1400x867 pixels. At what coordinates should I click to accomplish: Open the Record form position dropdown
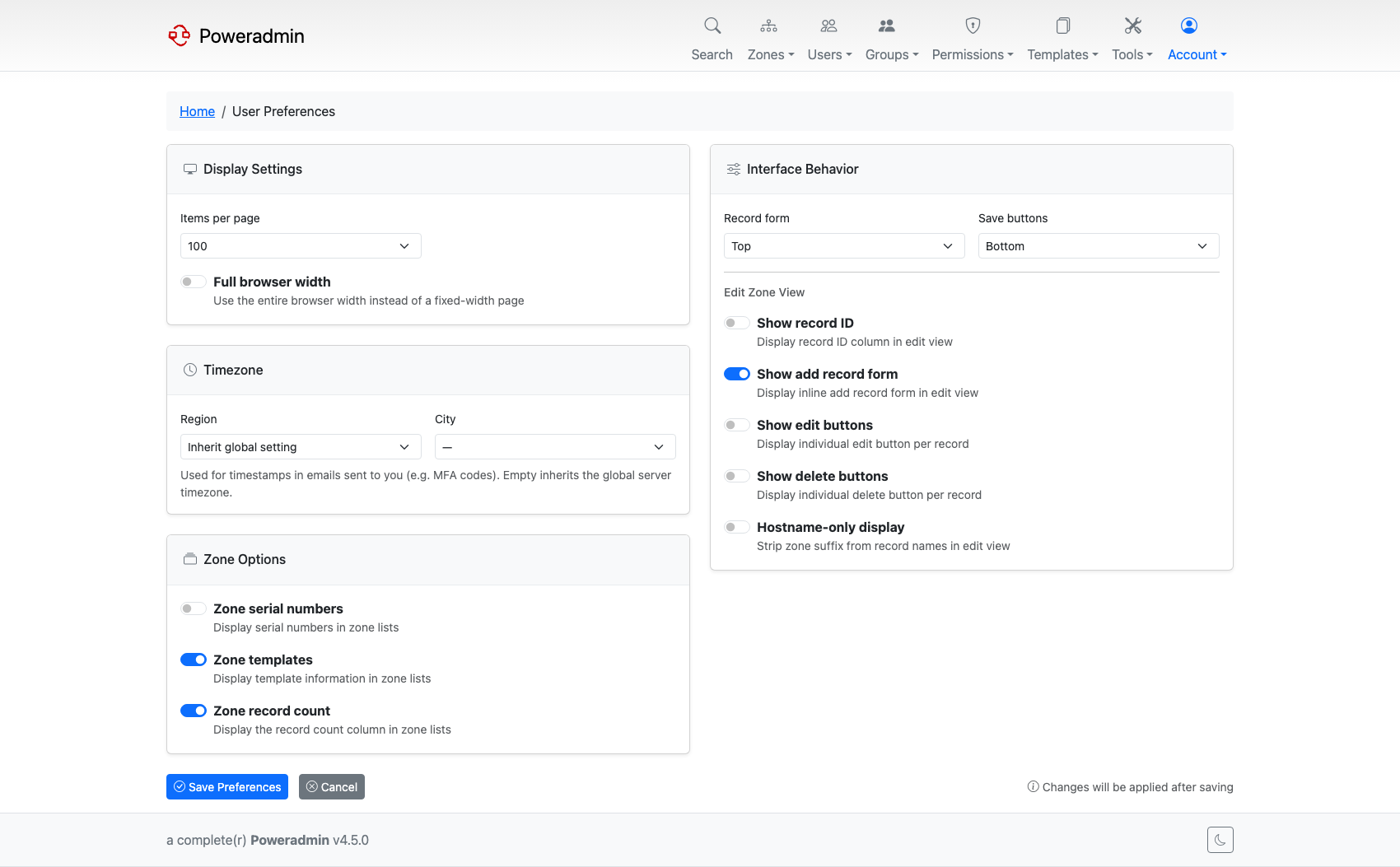point(844,246)
